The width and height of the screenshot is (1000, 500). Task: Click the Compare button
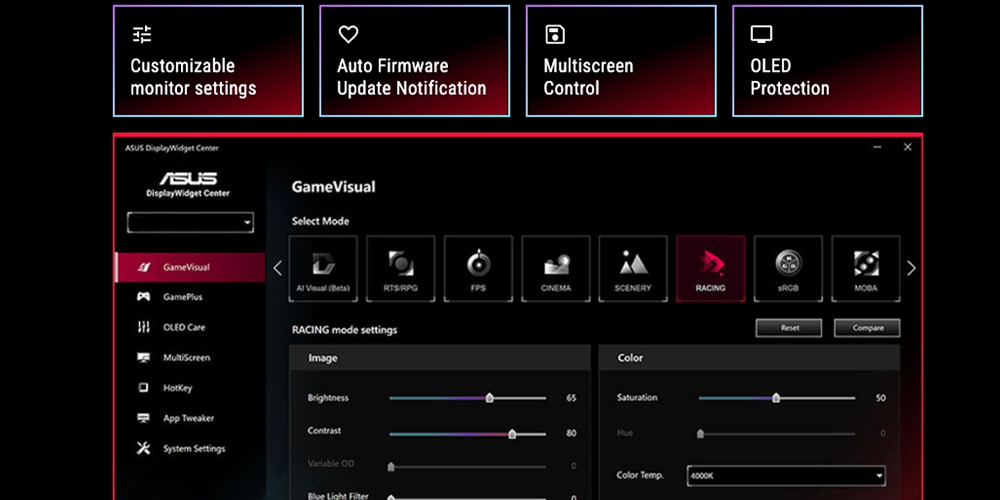867,328
